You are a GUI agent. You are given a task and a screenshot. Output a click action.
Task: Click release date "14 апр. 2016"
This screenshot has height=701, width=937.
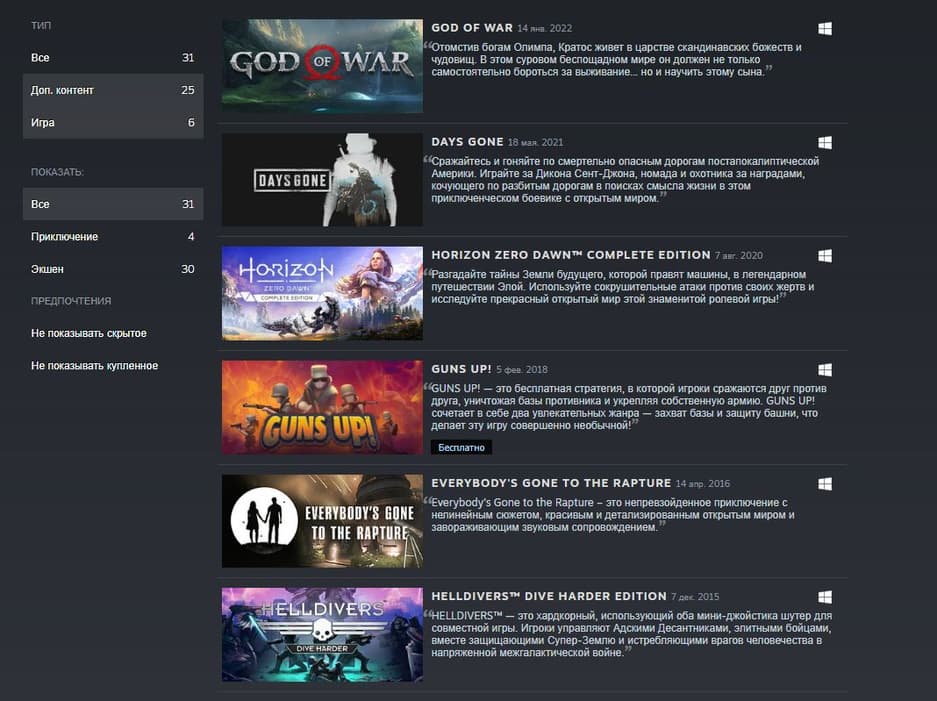click(703, 483)
